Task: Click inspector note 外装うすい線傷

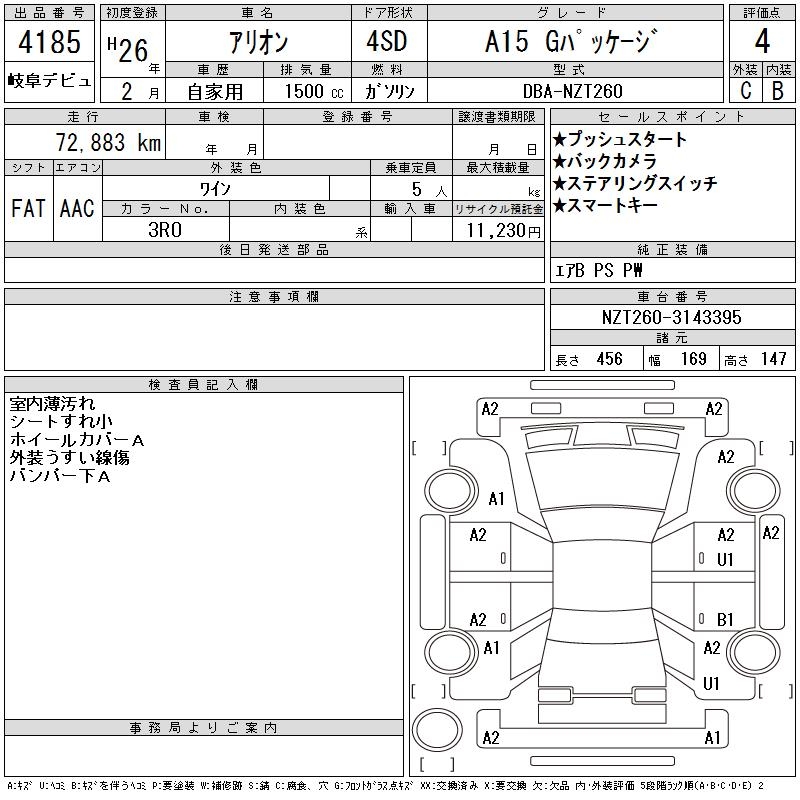Action: pyautogui.click(x=69, y=458)
